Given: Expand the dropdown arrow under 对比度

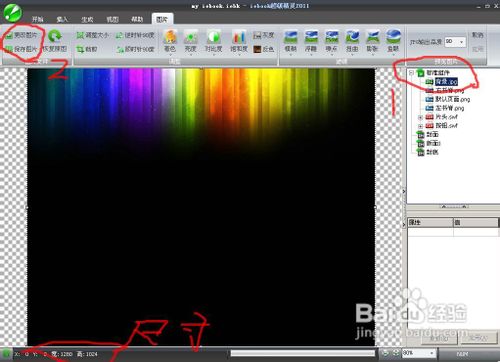Looking at the screenshot, I should point(213,54).
